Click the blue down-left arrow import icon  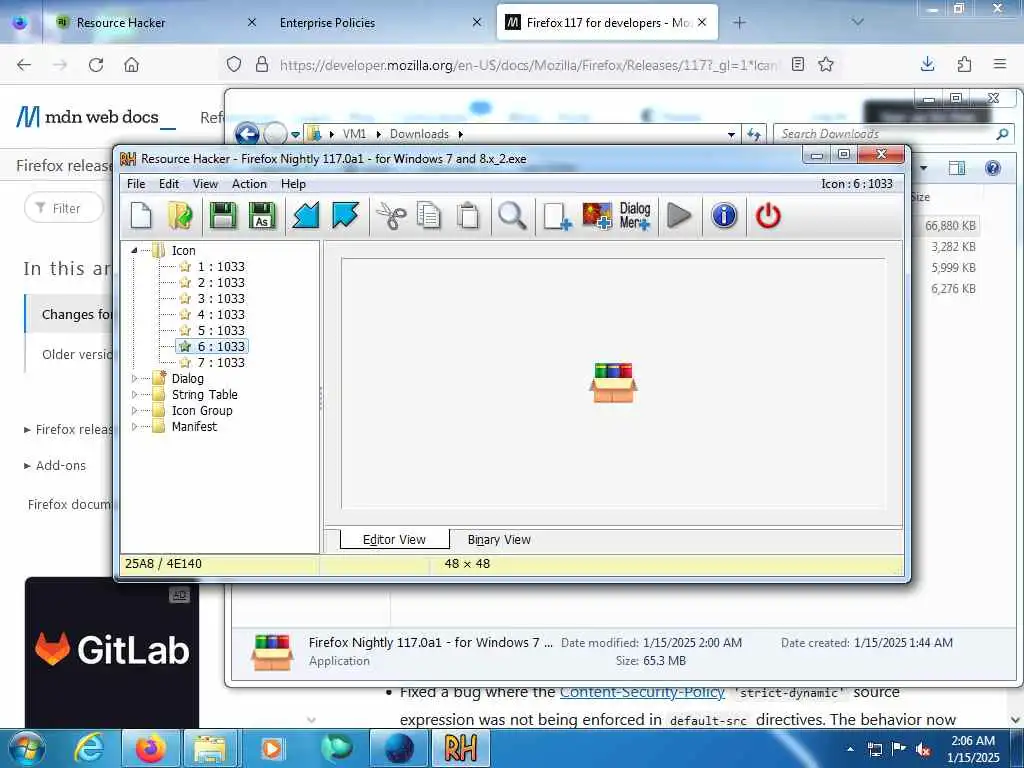tap(306, 216)
